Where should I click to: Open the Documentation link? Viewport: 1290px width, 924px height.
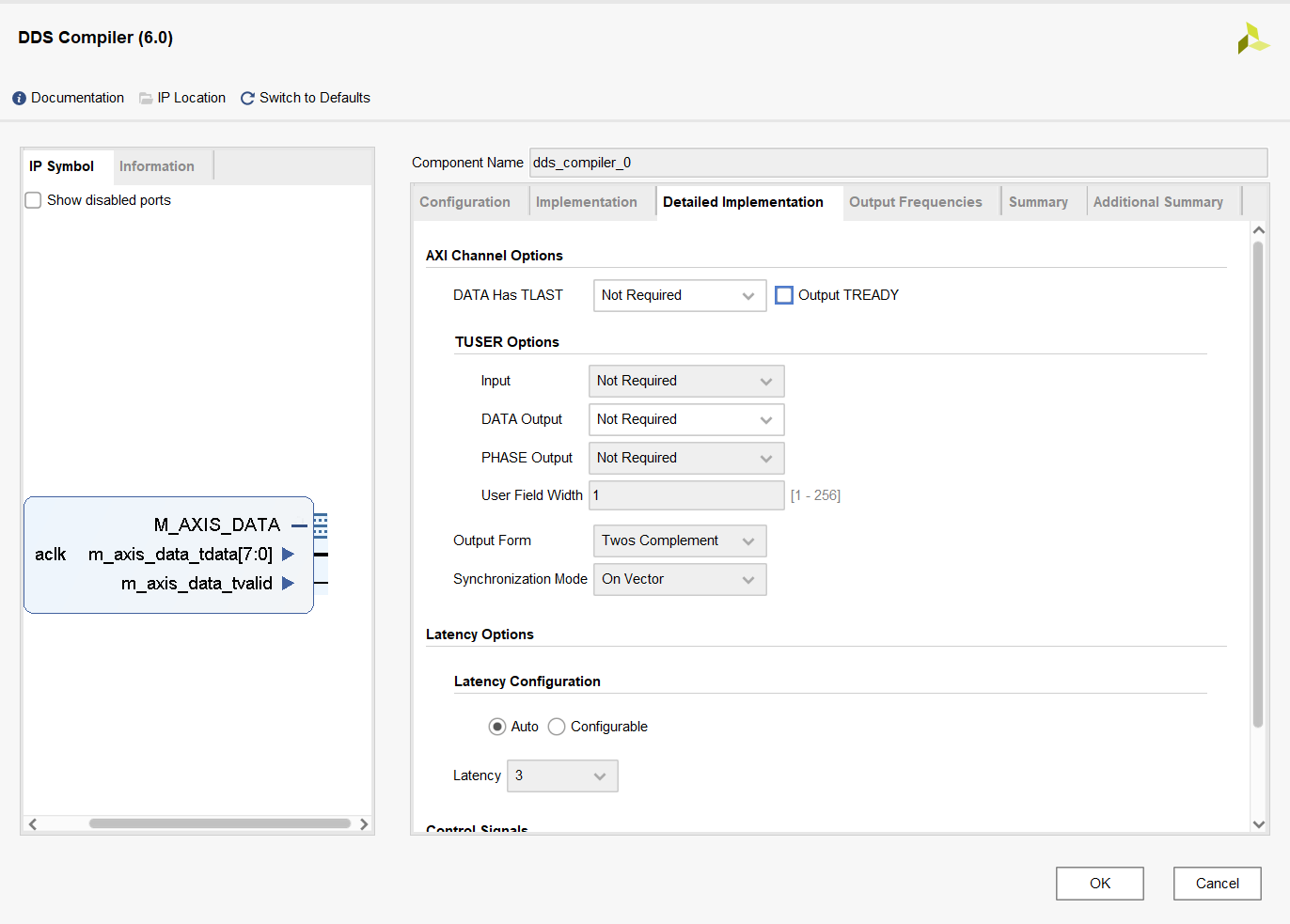pos(77,98)
